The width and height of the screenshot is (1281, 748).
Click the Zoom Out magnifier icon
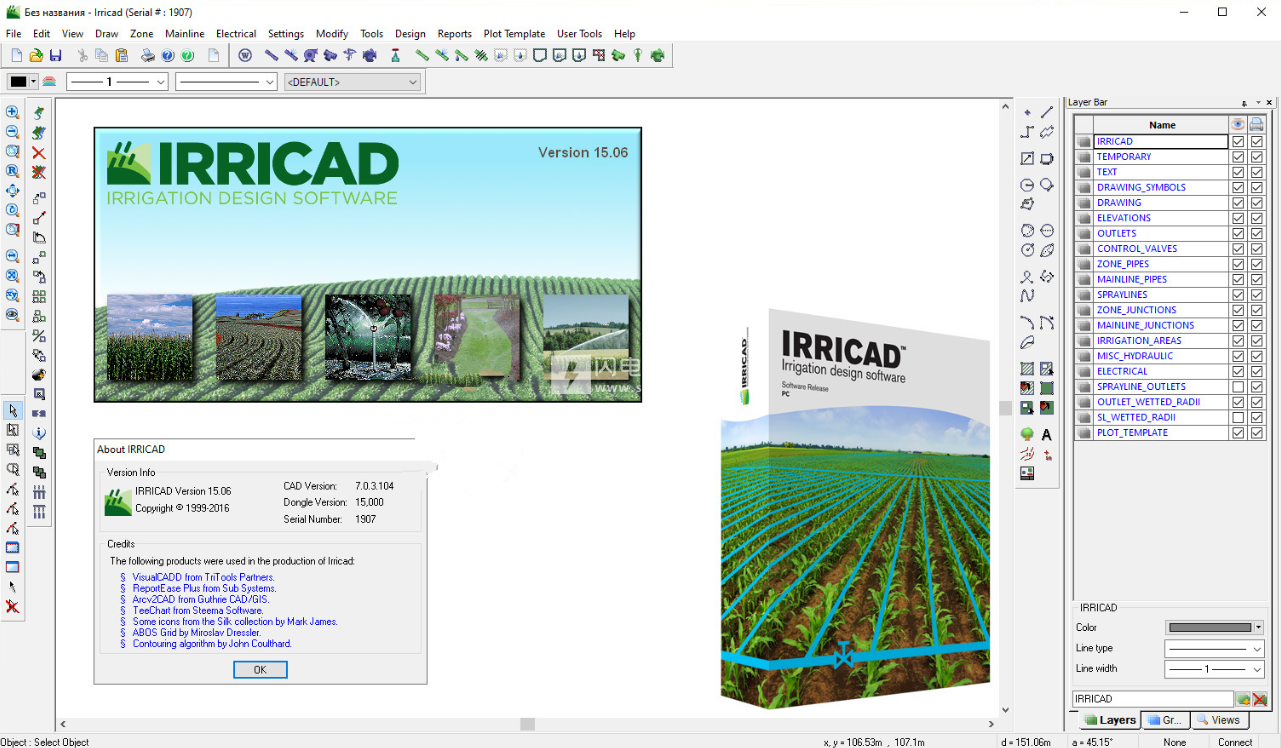(13, 132)
